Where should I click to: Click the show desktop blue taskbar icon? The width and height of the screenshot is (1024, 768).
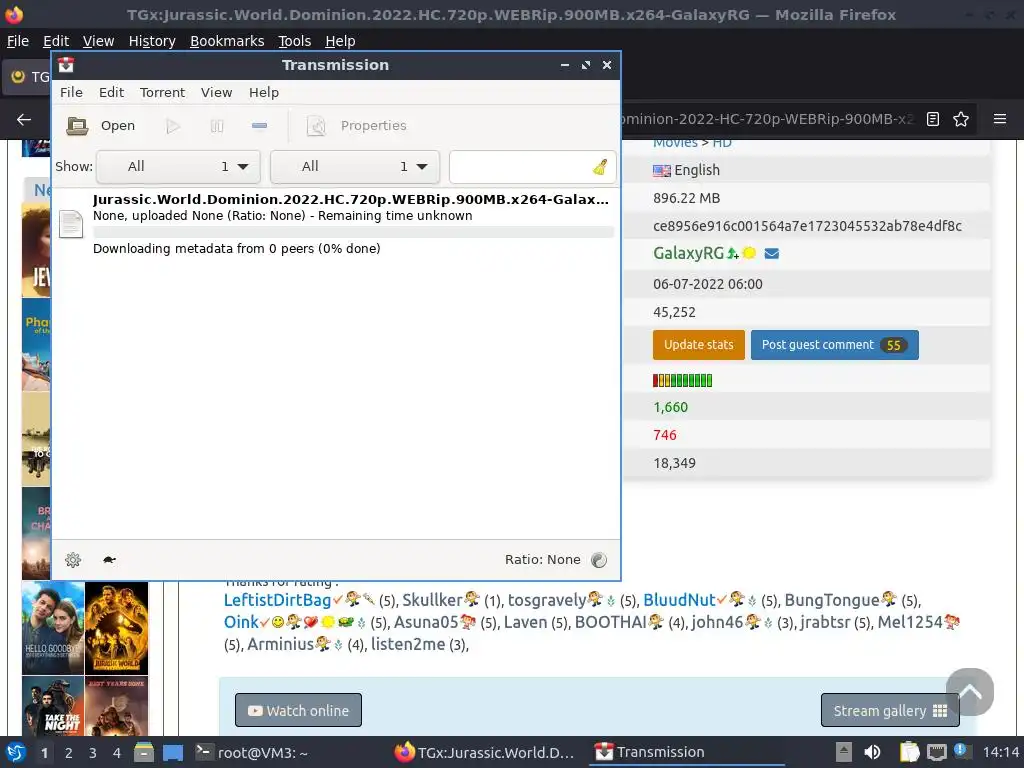click(172, 752)
